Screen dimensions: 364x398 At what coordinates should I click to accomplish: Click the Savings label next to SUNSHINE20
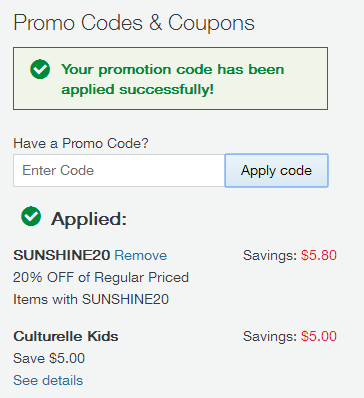270,256
